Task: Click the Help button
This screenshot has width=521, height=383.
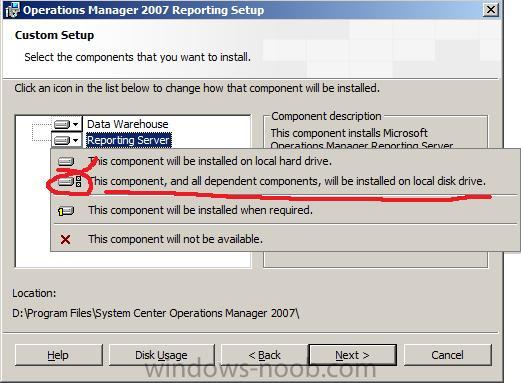Action: (59, 355)
